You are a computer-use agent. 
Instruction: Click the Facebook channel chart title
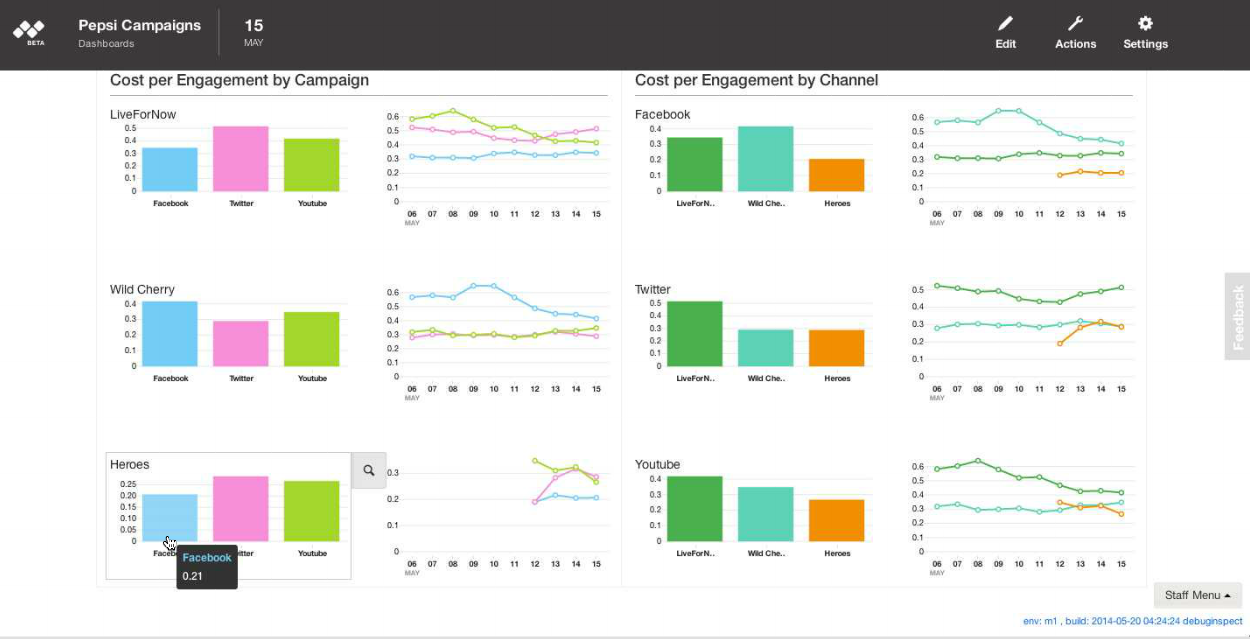(663, 114)
